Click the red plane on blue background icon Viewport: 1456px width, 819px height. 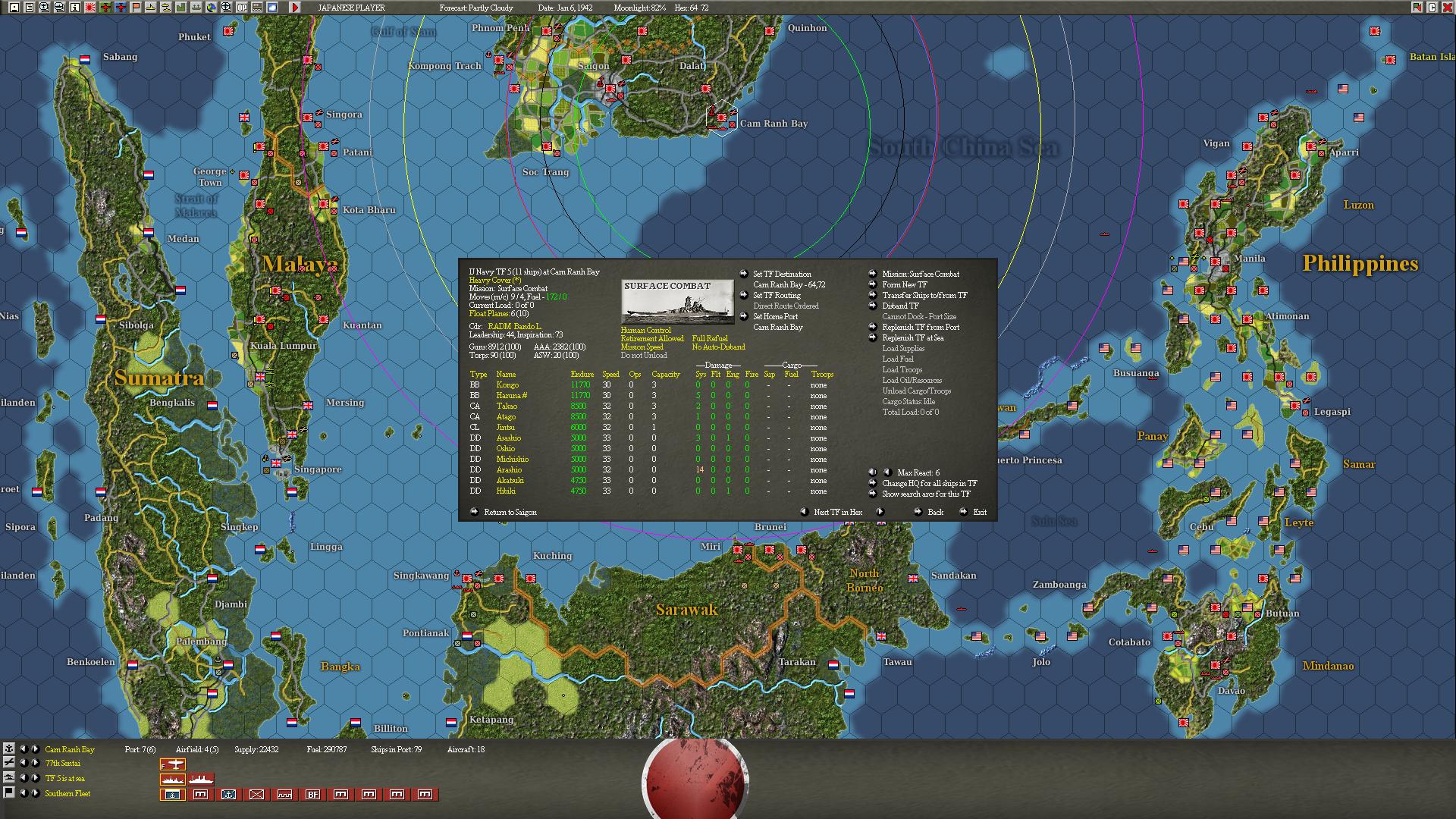tap(121, 8)
